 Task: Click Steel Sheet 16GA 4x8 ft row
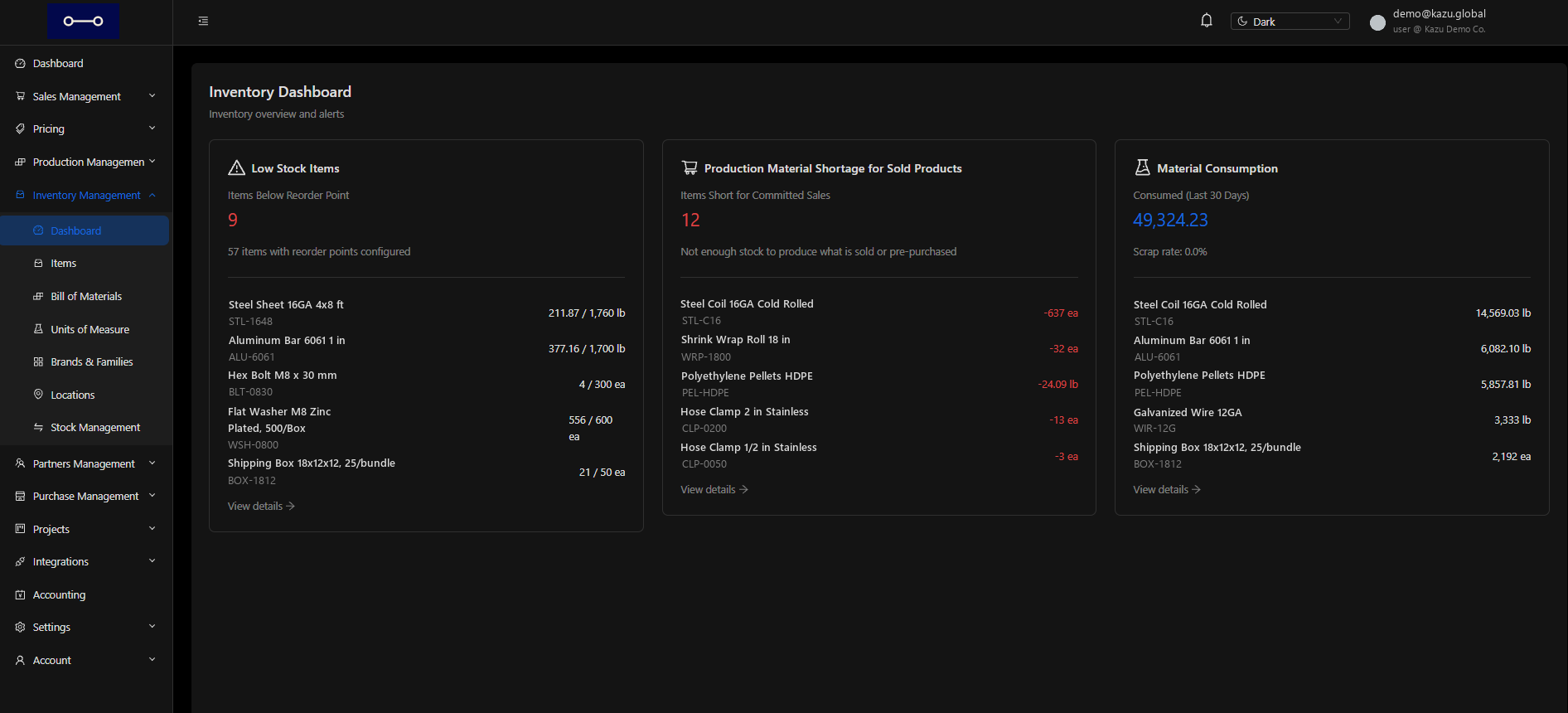coord(426,313)
